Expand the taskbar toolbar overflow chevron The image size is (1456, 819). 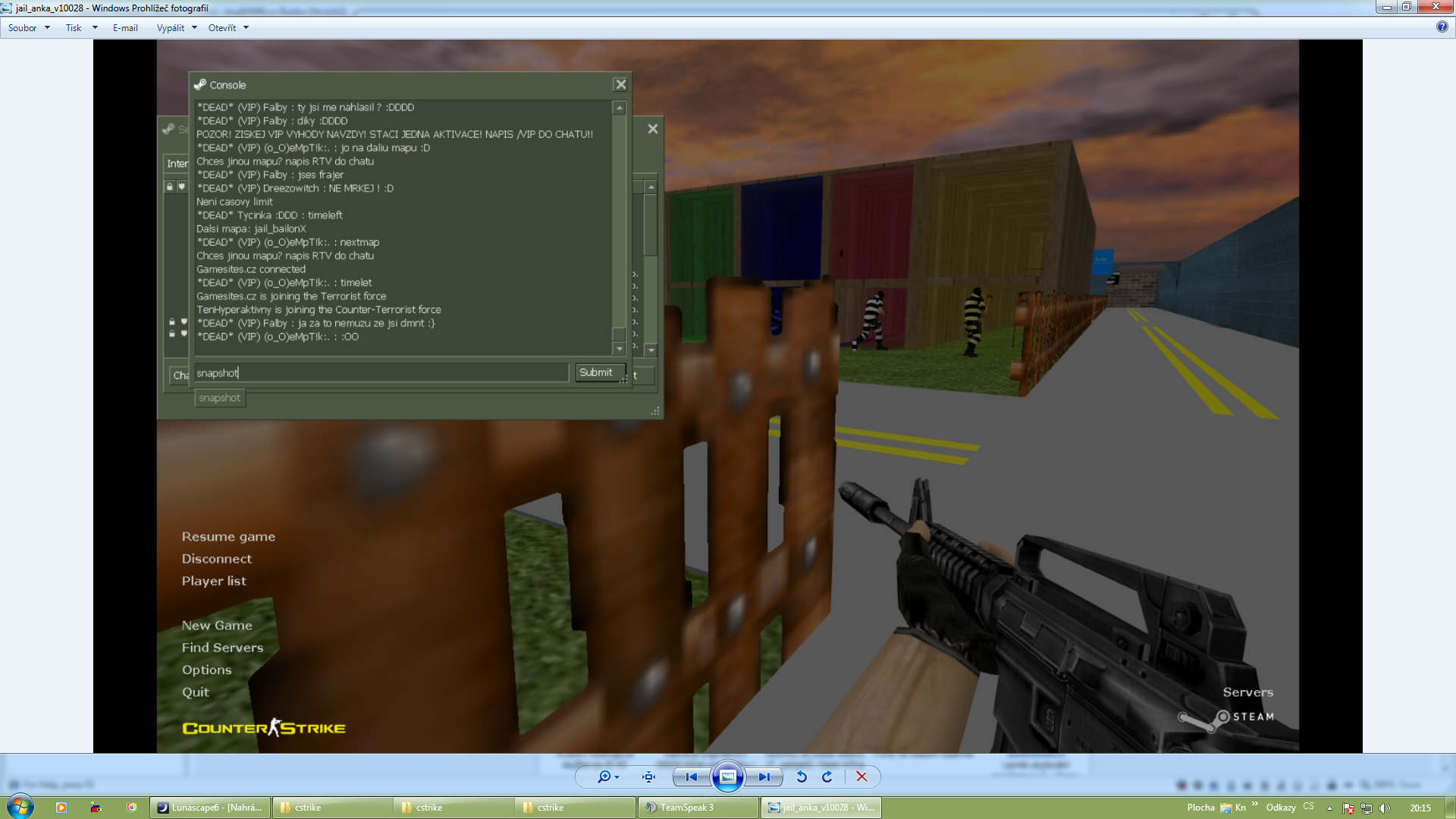1255,804
